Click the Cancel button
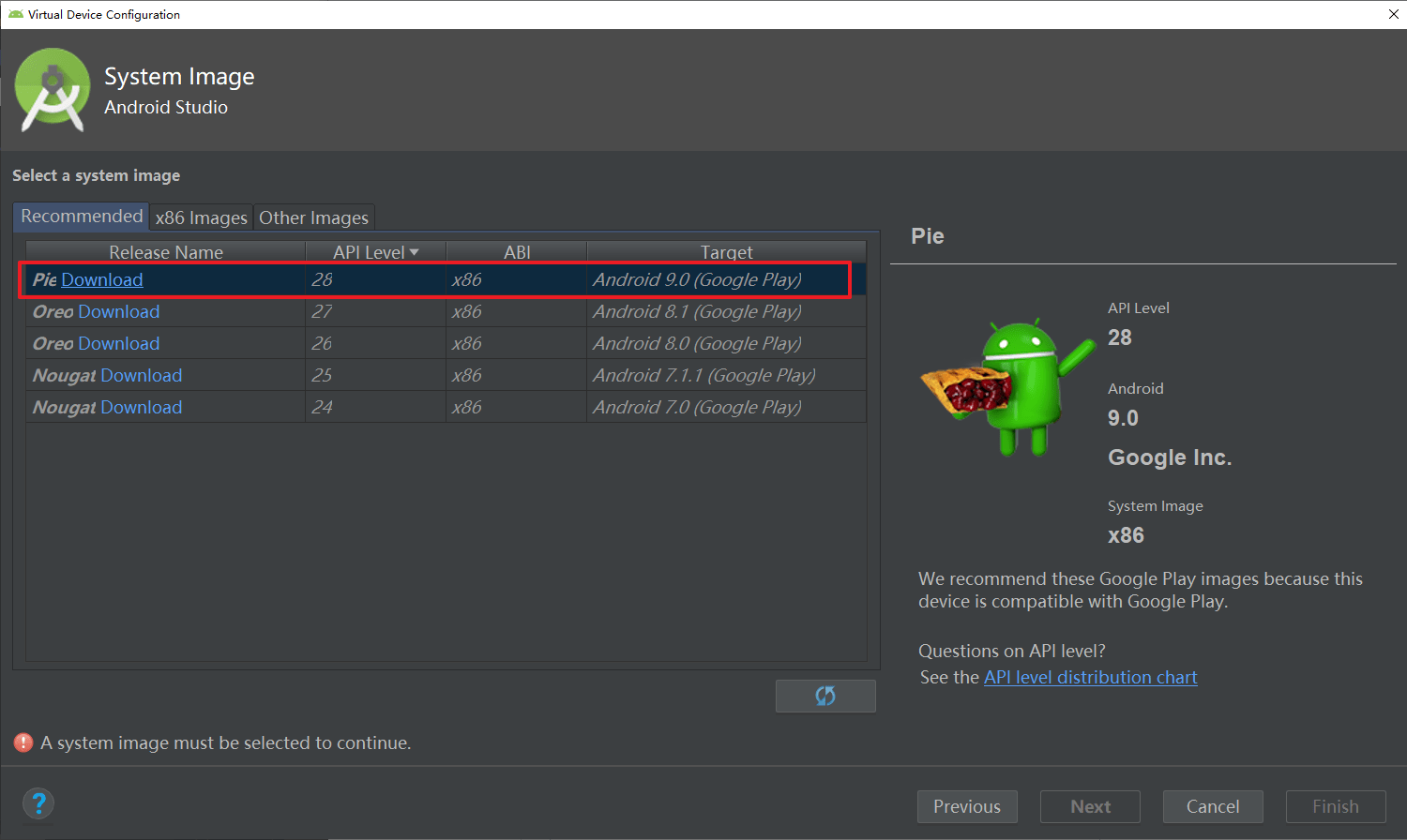The width and height of the screenshot is (1407, 840). point(1213,806)
